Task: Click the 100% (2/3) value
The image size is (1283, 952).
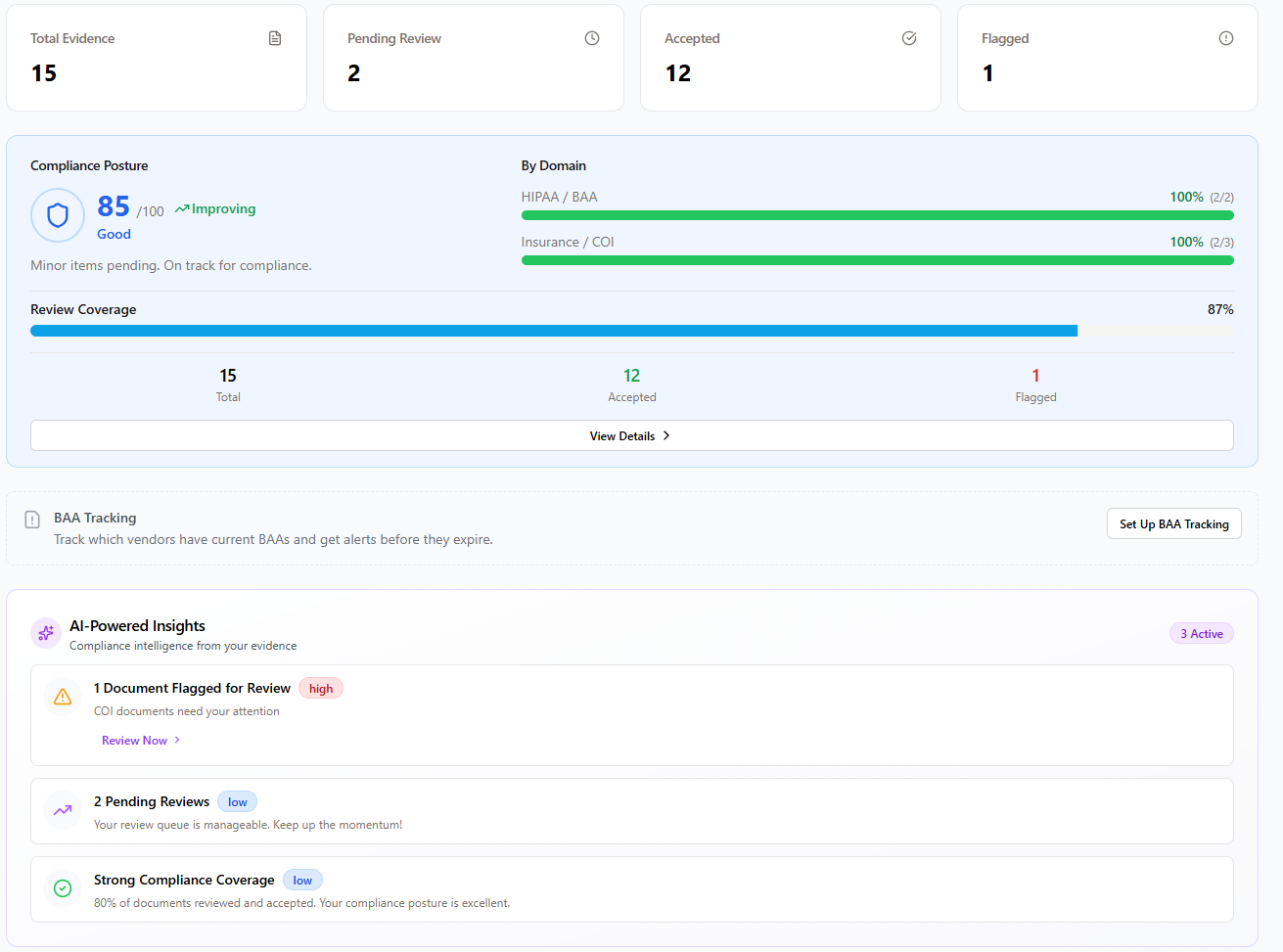Action: click(1202, 242)
